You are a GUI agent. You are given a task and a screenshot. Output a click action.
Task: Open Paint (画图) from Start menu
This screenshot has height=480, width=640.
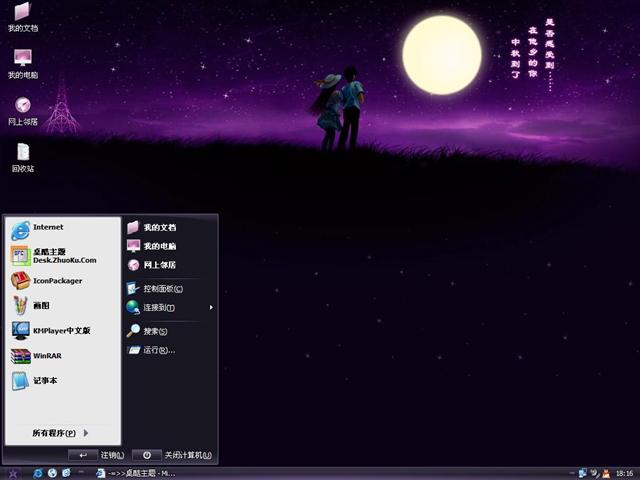(x=63, y=305)
